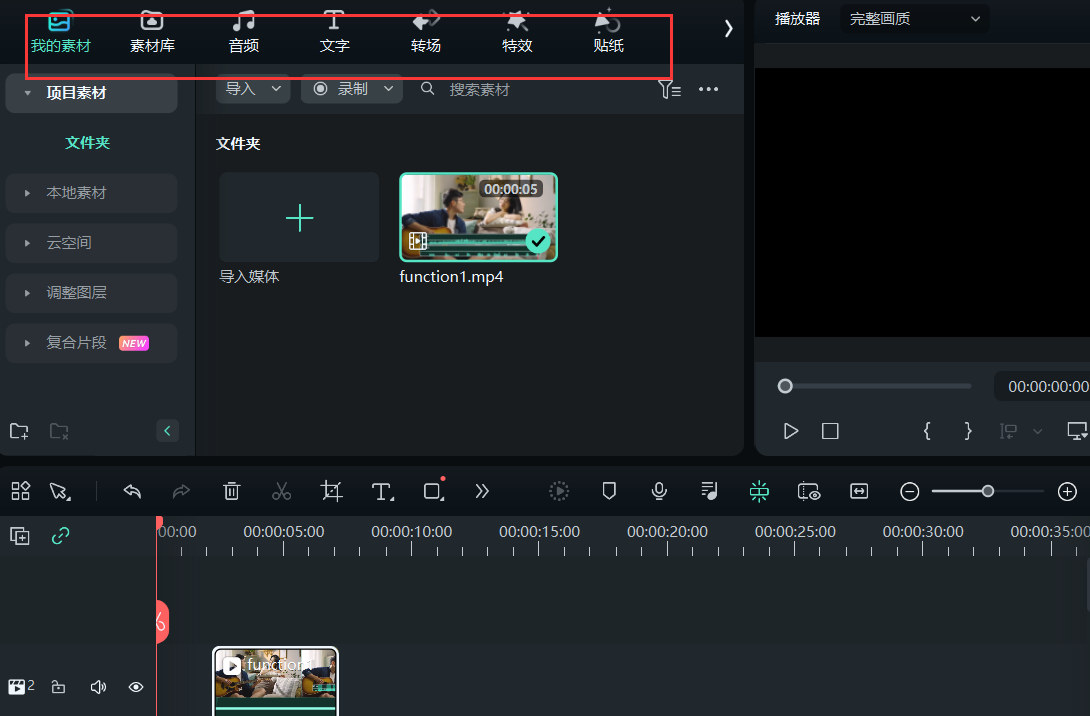
Task: Click the delete trash icon
Action: [x=231, y=491]
